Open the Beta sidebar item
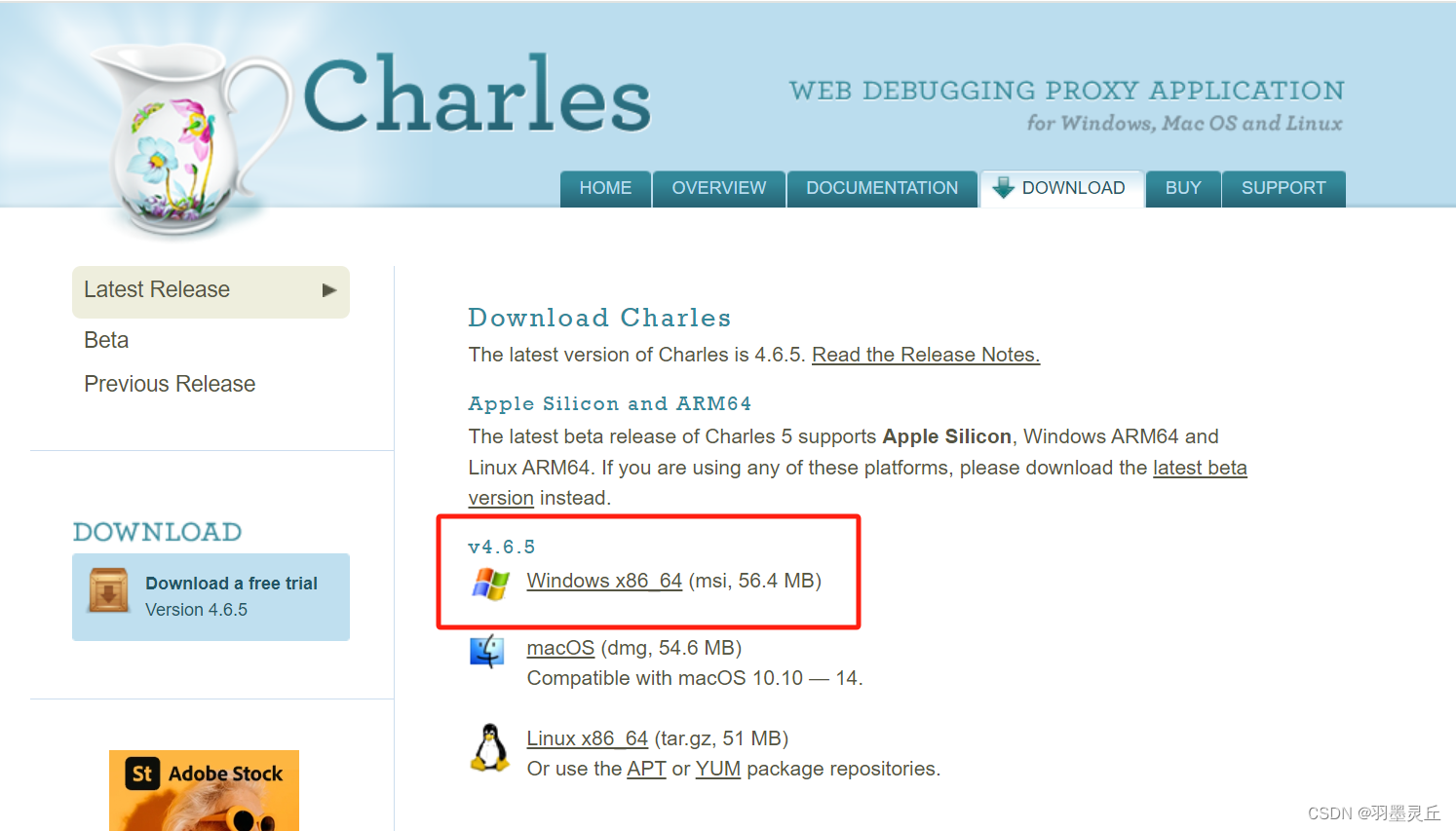1456x831 pixels. (x=106, y=340)
